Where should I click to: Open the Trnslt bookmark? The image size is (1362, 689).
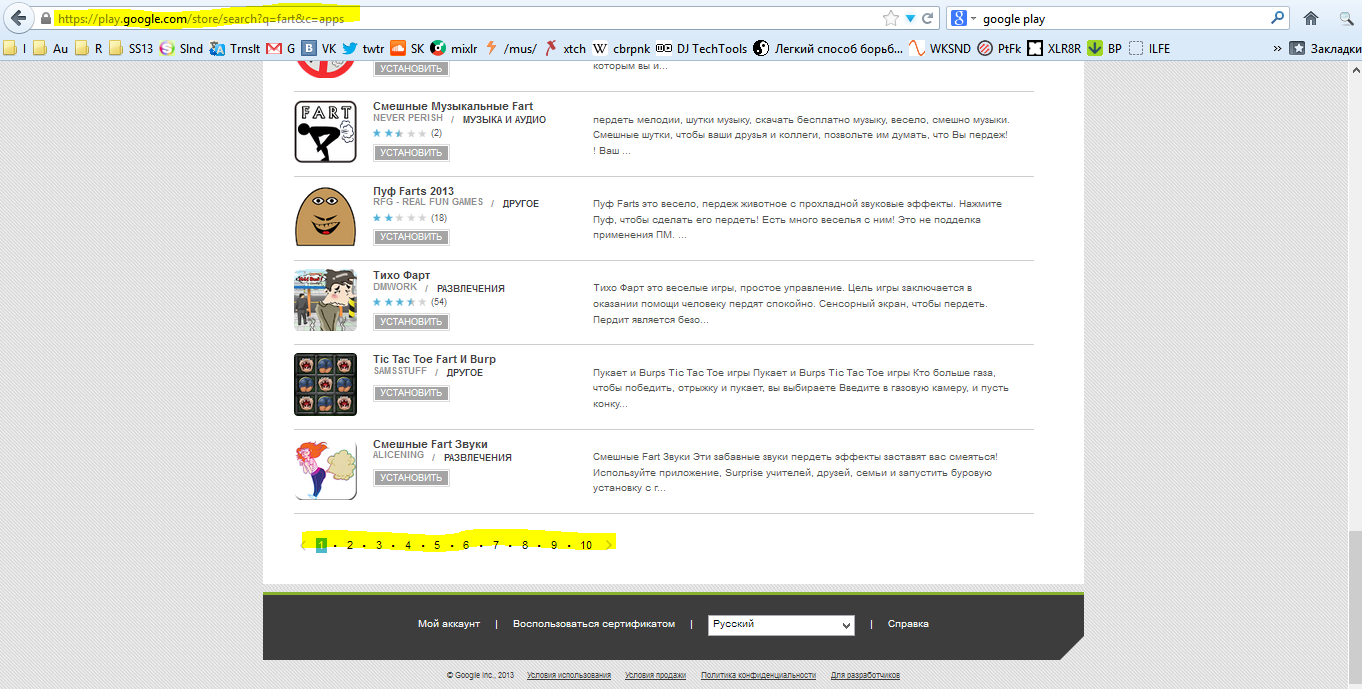[x=235, y=48]
